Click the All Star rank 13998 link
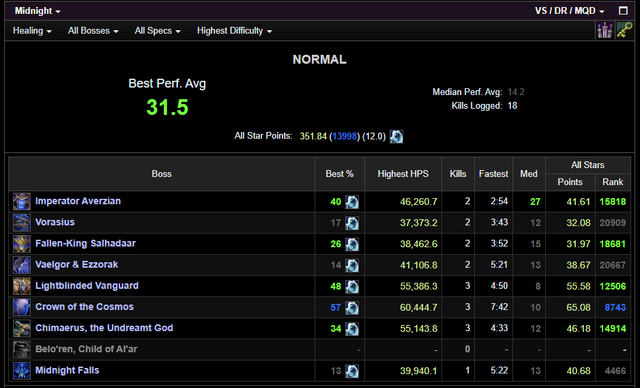640x388 pixels. 345,136
